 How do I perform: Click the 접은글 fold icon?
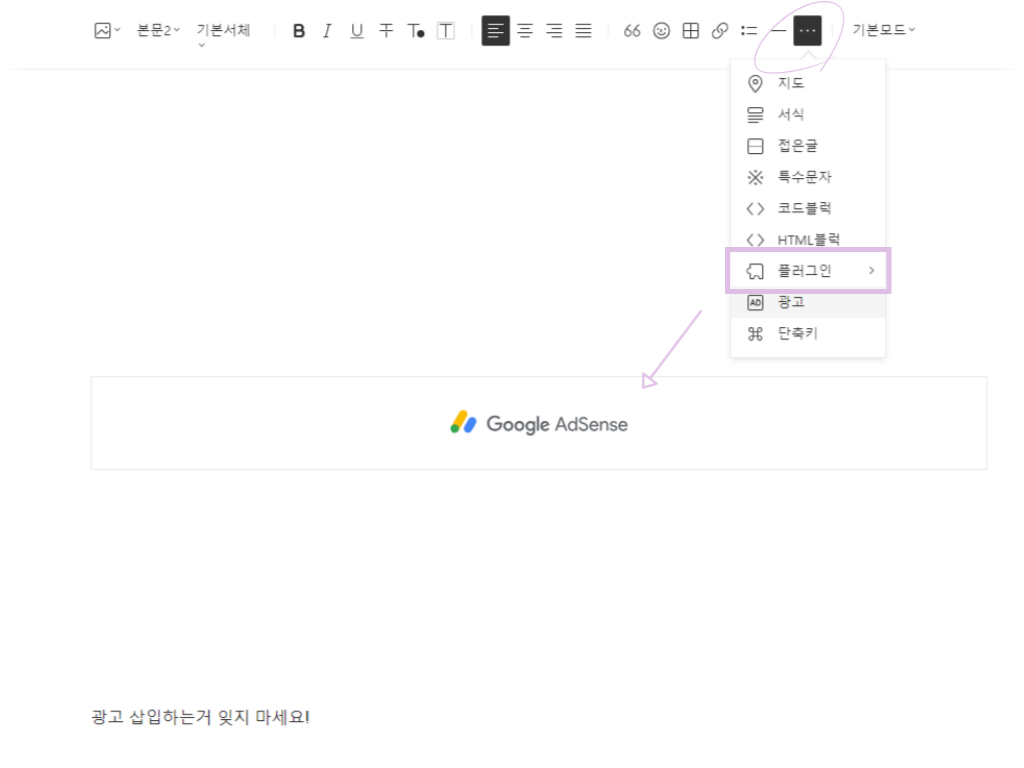click(x=755, y=146)
